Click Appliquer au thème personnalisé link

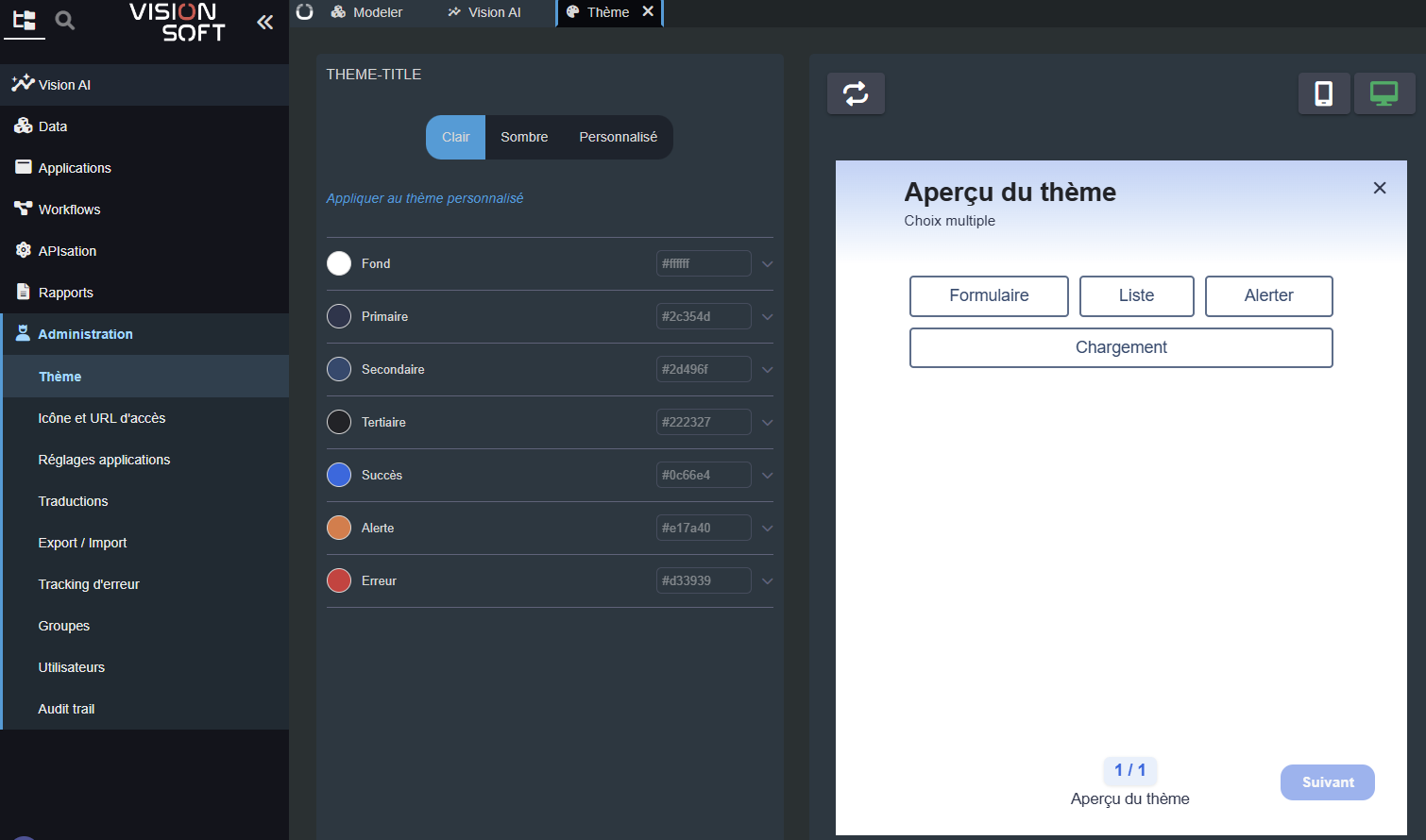pyautogui.click(x=424, y=198)
